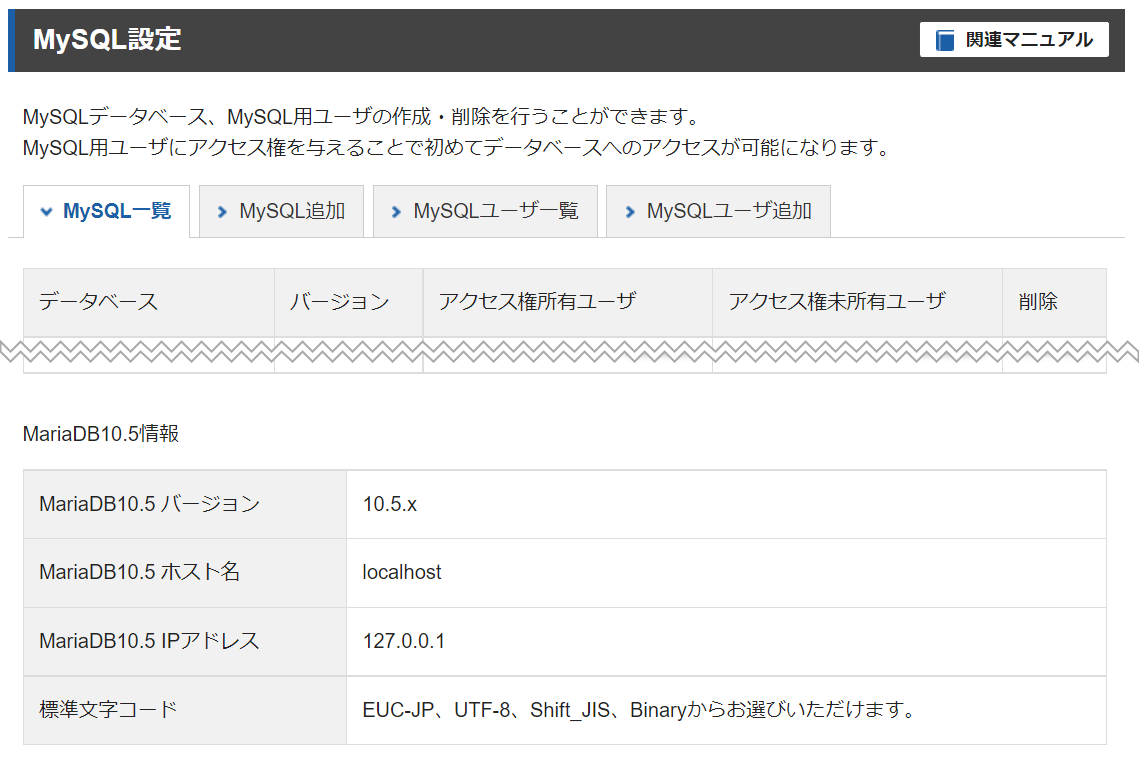Click the description line beginning MySQLデータベース、MySQL用ユーザの作成

point(362,116)
